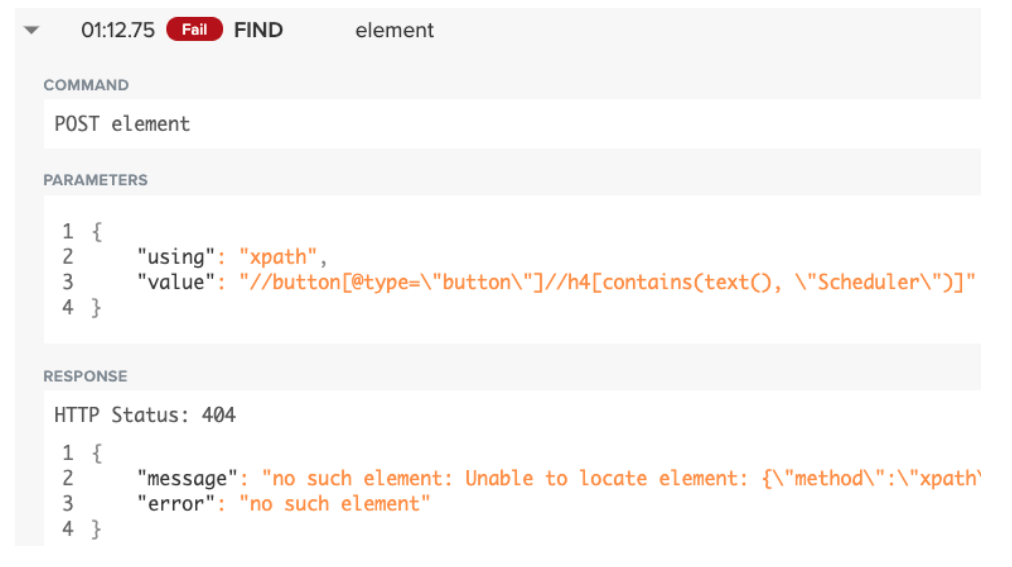Click the "using" key in parameters
Screen dimensions: 1012x567
pyautogui.click(x=176, y=257)
